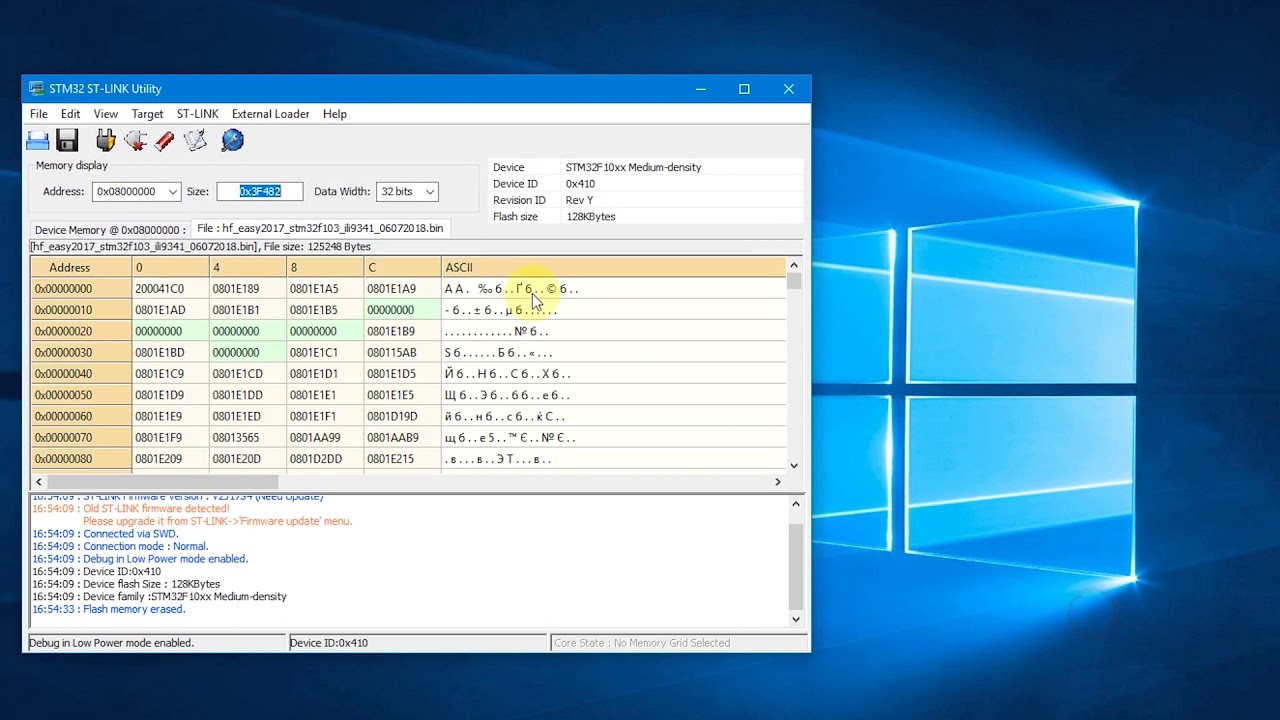The width and height of the screenshot is (1280, 720).
Task: Select cell 08013565
Action: pos(248,437)
